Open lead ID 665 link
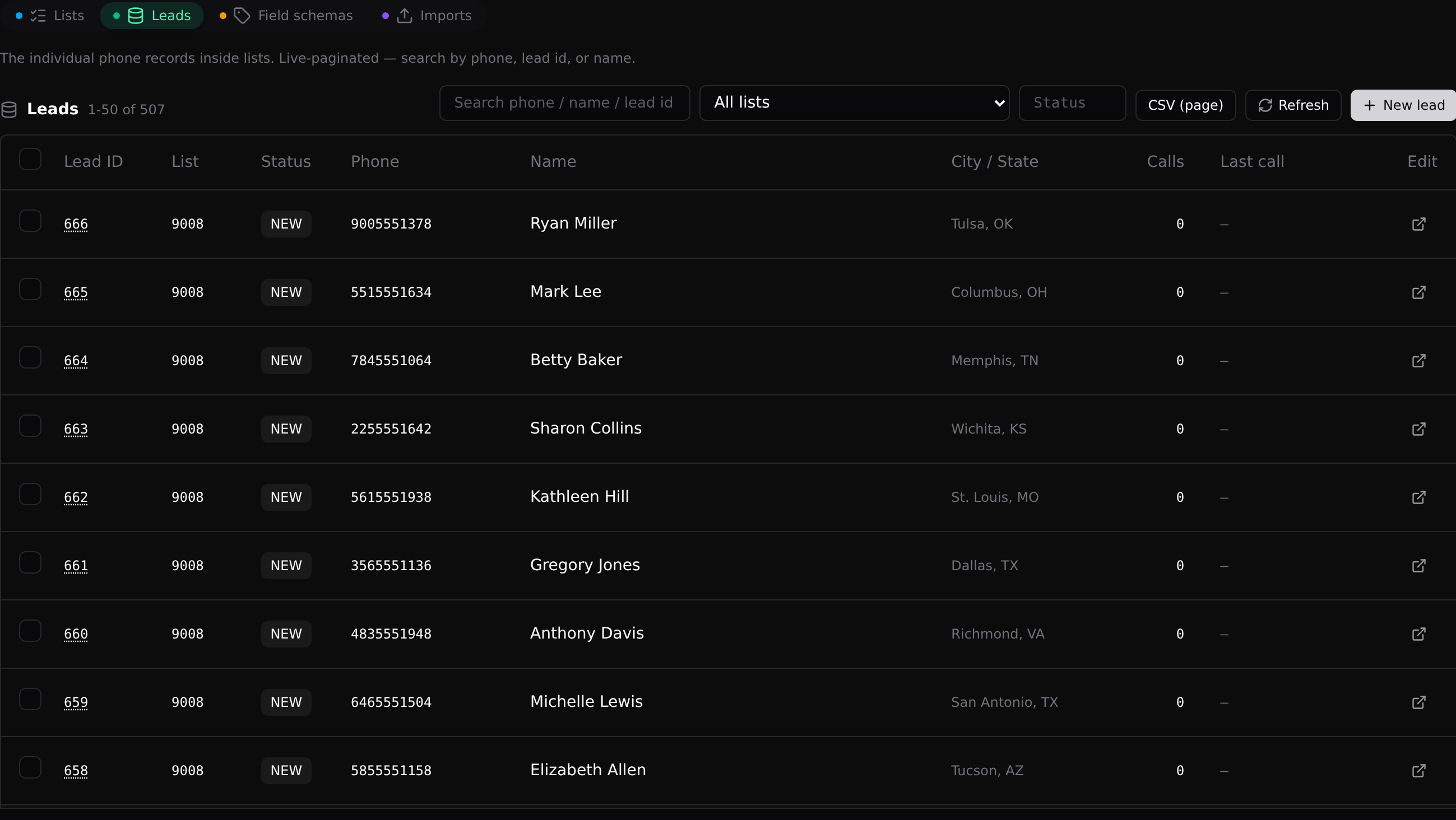This screenshot has width=1456, height=820. coord(76,292)
